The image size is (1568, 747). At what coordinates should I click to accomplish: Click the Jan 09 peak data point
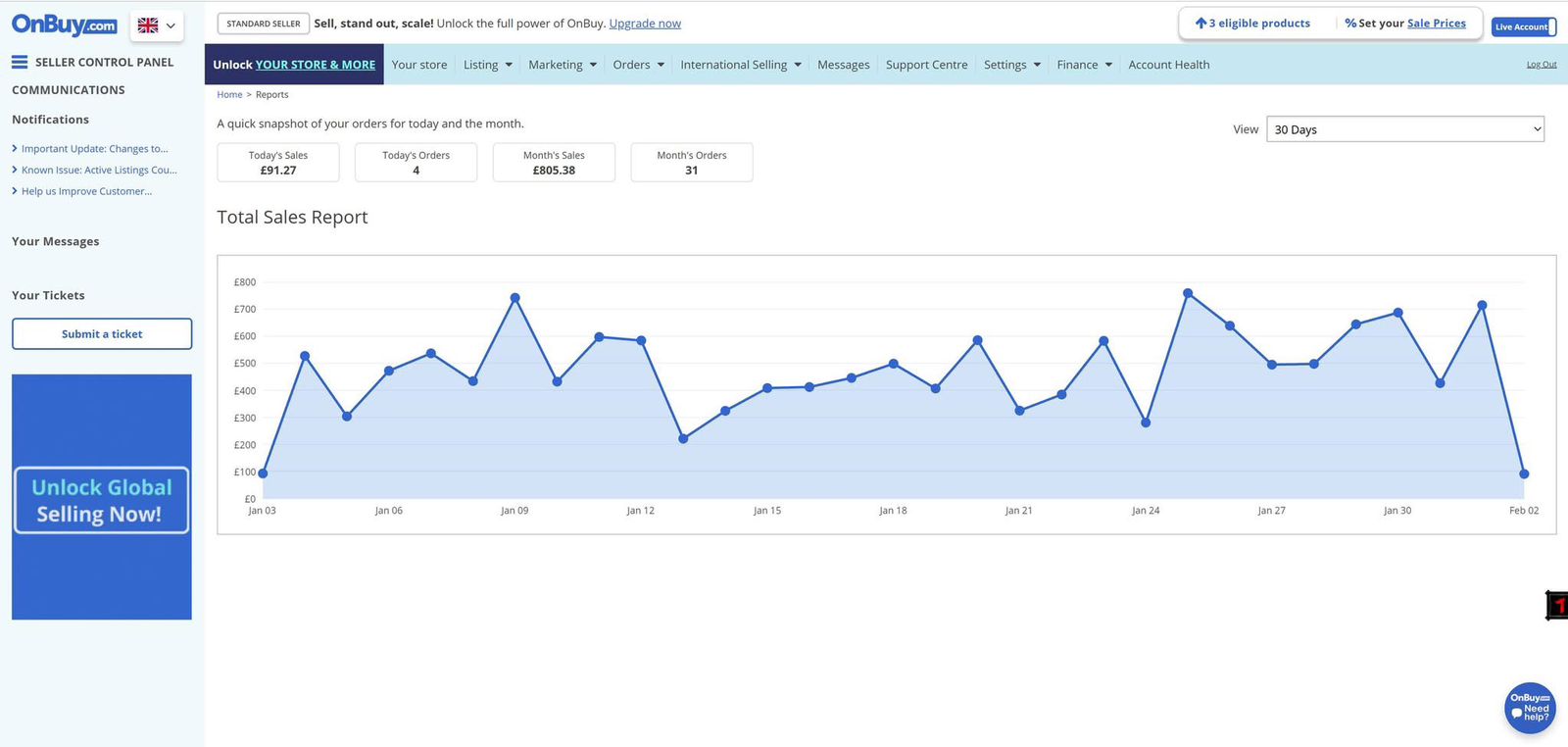point(514,298)
